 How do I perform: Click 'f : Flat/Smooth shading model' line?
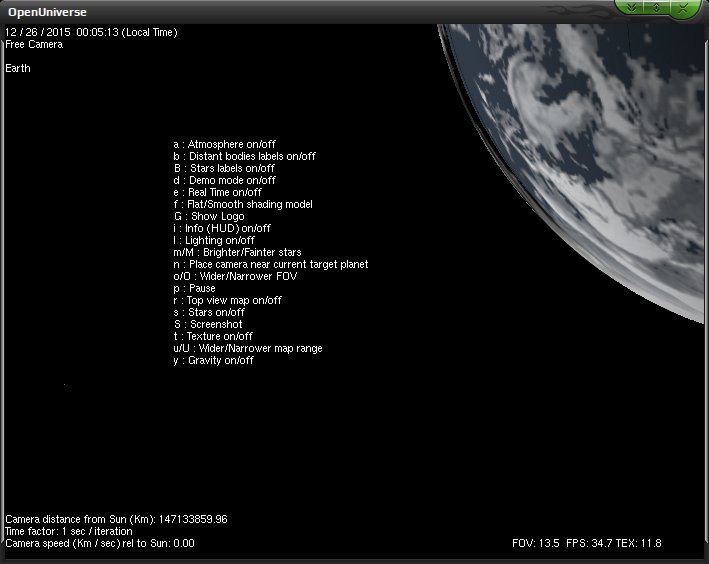click(x=243, y=204)
